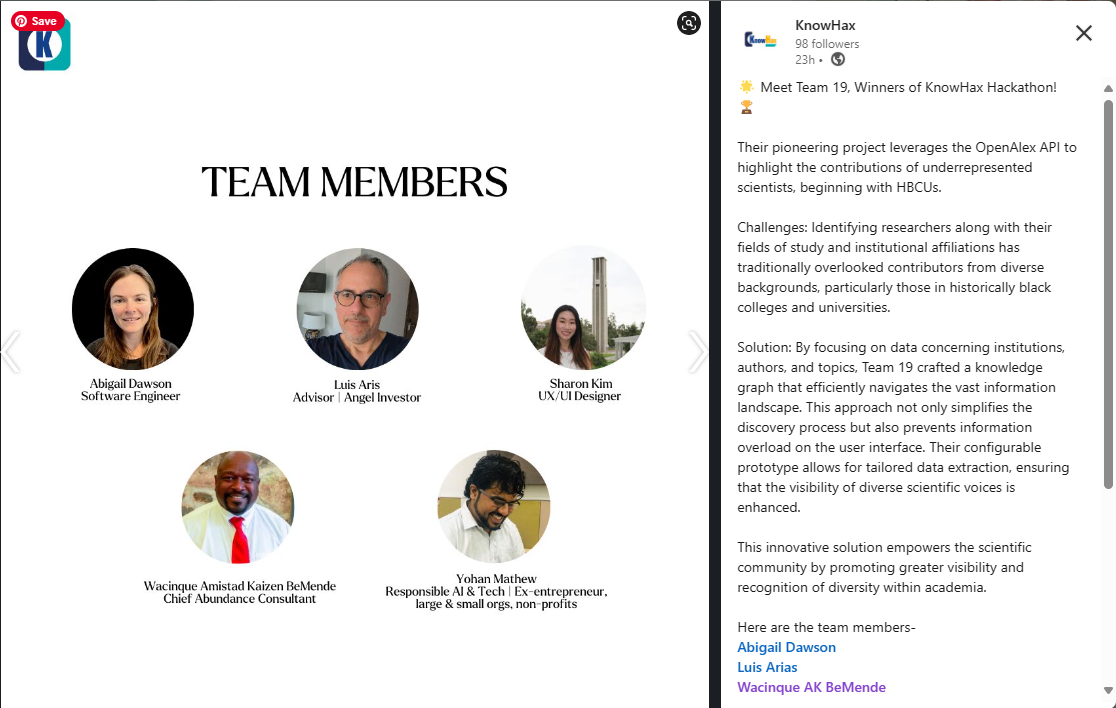
Task: Click Luis Aris's profile photo
Action: click(357, 309)
